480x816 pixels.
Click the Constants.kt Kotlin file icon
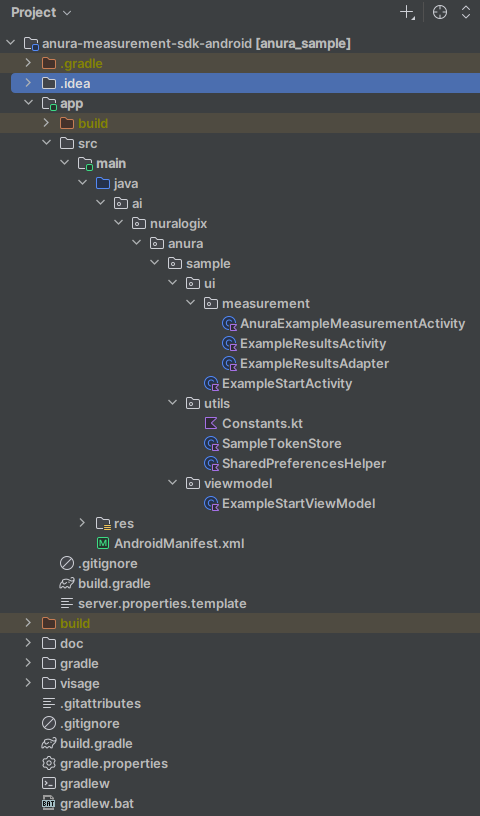pyautogui.click(x=211, y=424)
